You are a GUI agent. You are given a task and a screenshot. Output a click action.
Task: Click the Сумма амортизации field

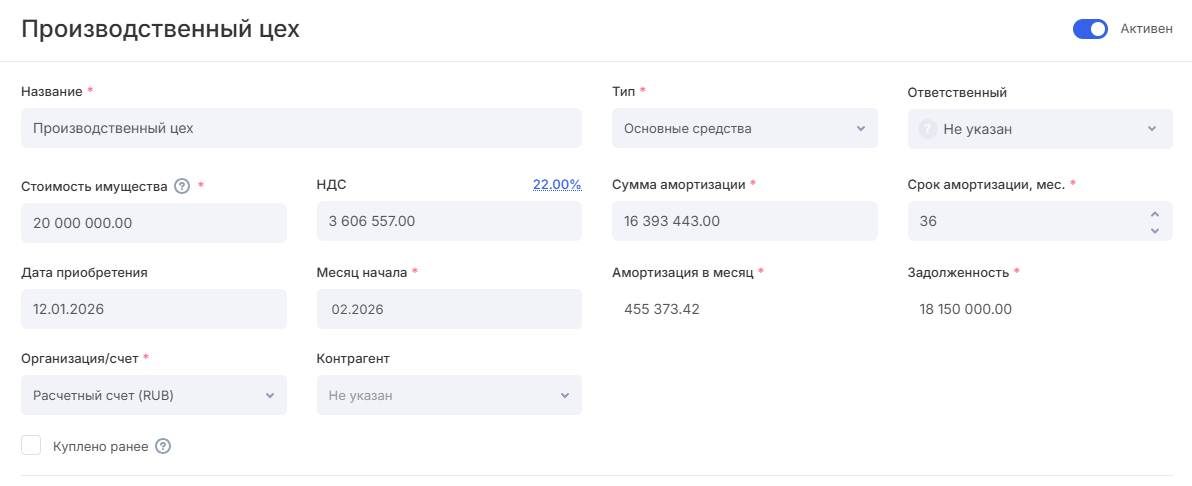tap(744, 221)
